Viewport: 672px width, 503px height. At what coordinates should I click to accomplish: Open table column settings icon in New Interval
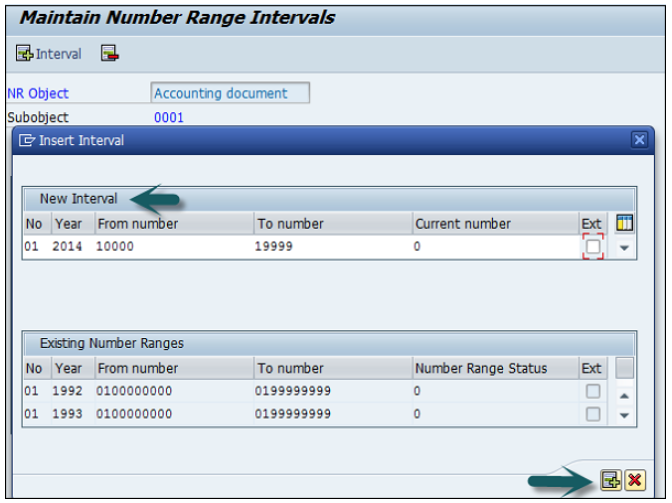[625, 223]
